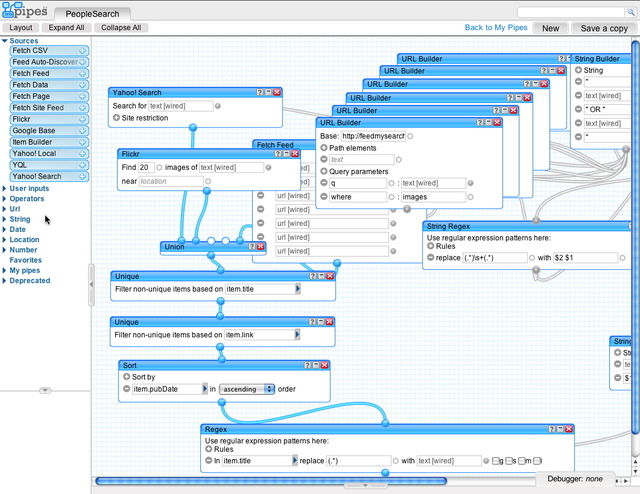Expand the Number category
640x494 pixels.
4,250
